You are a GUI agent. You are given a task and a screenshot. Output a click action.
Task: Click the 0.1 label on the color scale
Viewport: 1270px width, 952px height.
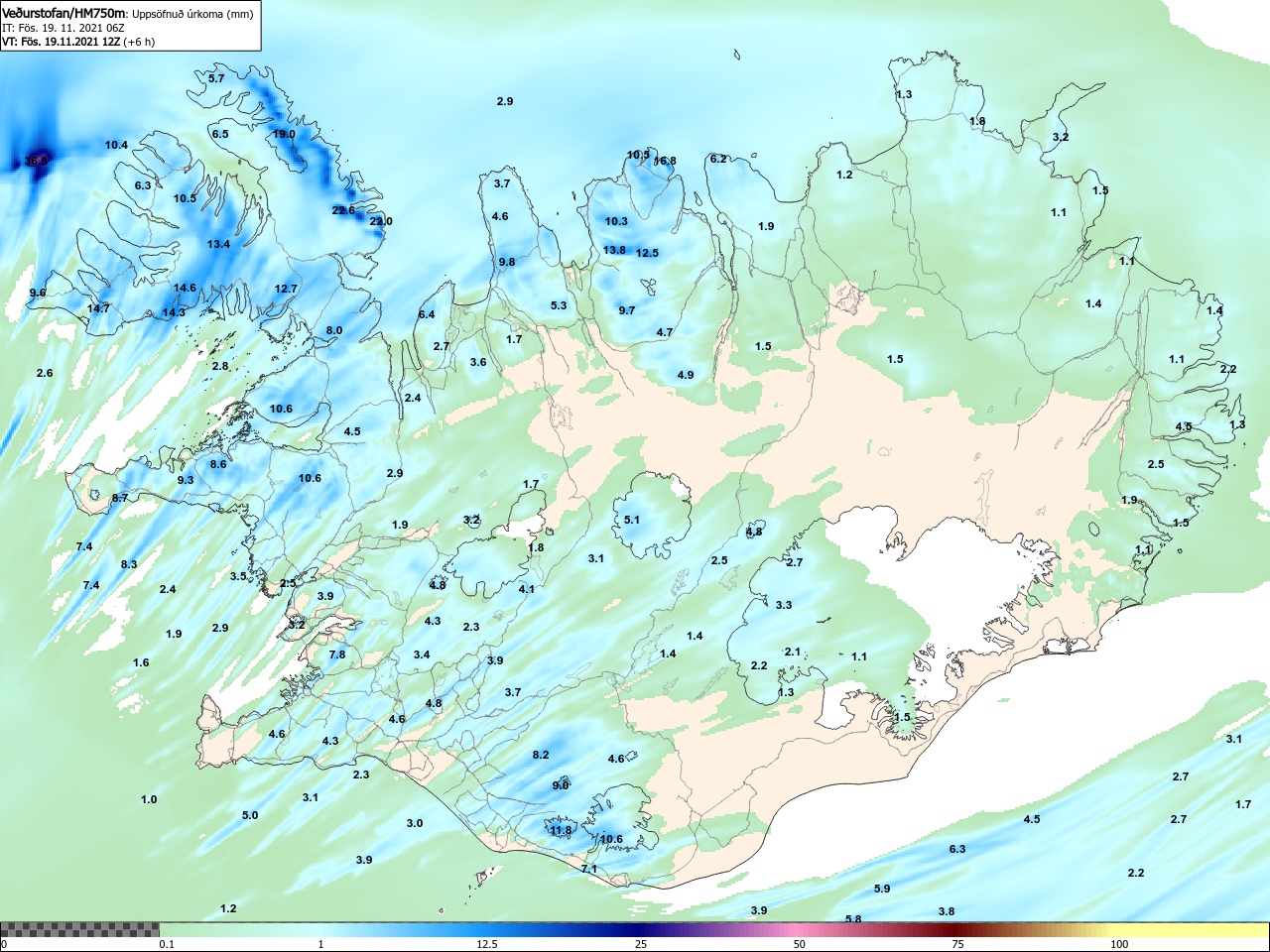click(167, 944)
